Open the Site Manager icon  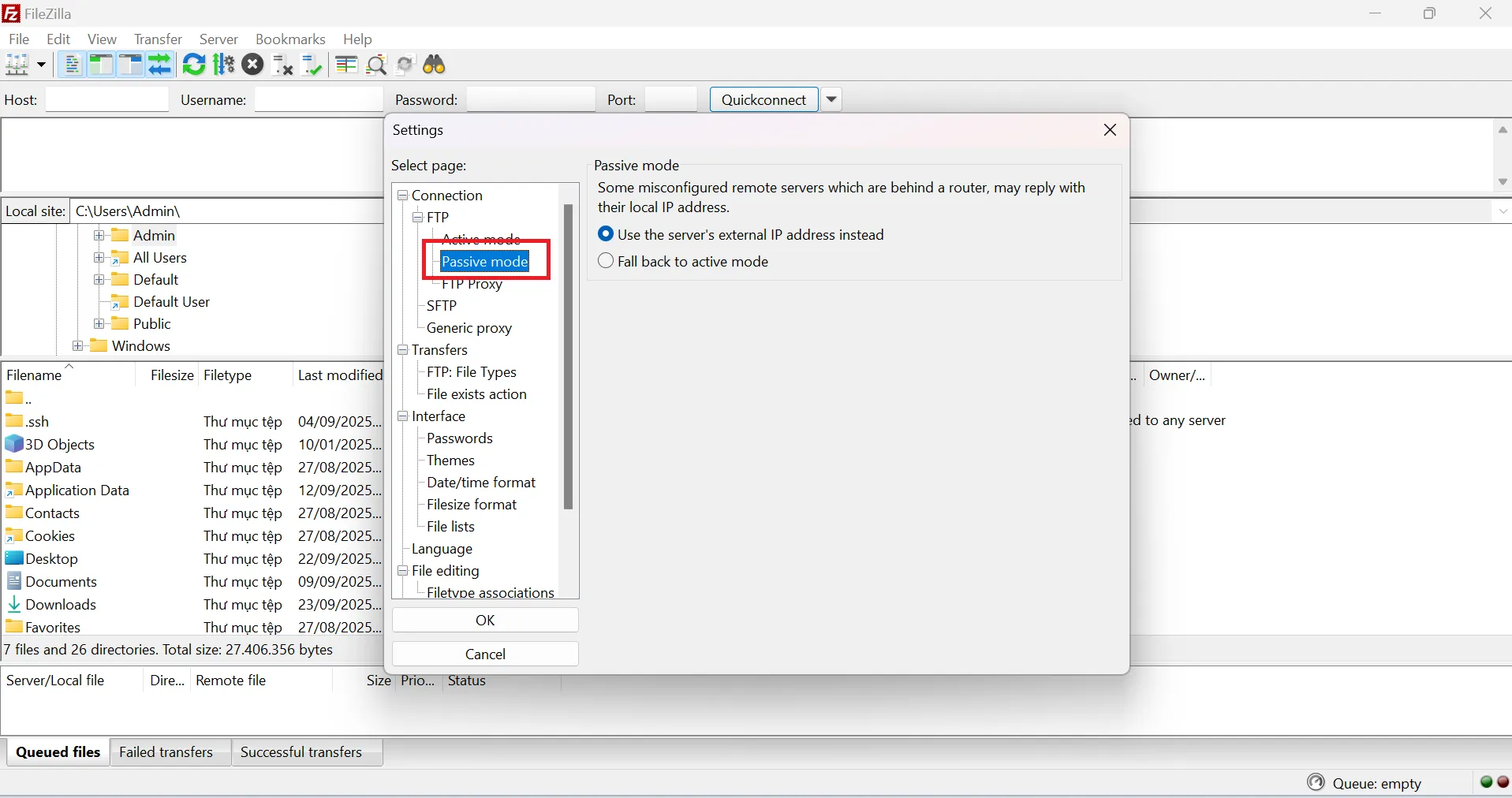point(17,65)
